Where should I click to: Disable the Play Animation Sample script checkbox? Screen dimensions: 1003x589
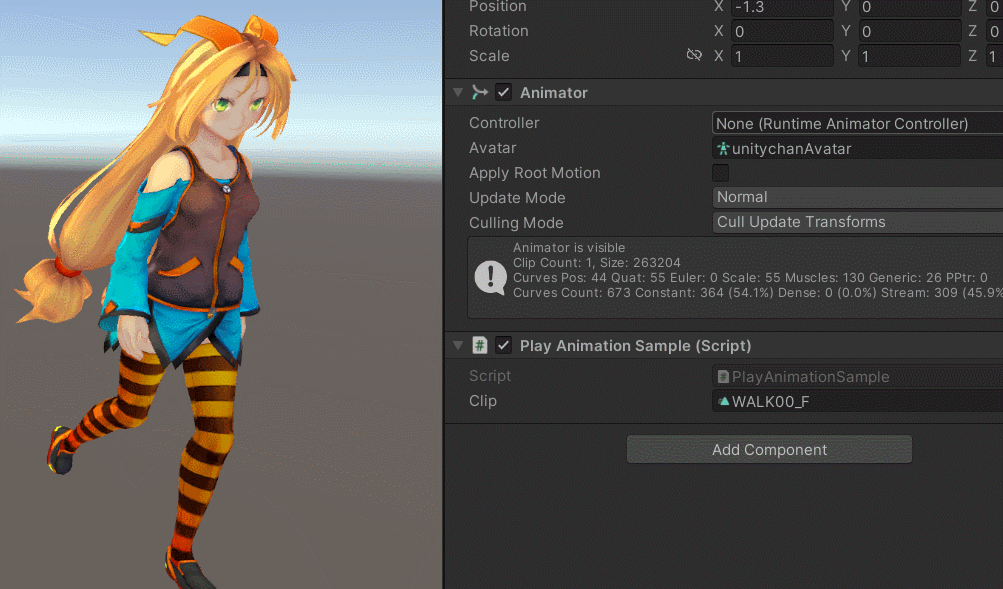[503, 345]
